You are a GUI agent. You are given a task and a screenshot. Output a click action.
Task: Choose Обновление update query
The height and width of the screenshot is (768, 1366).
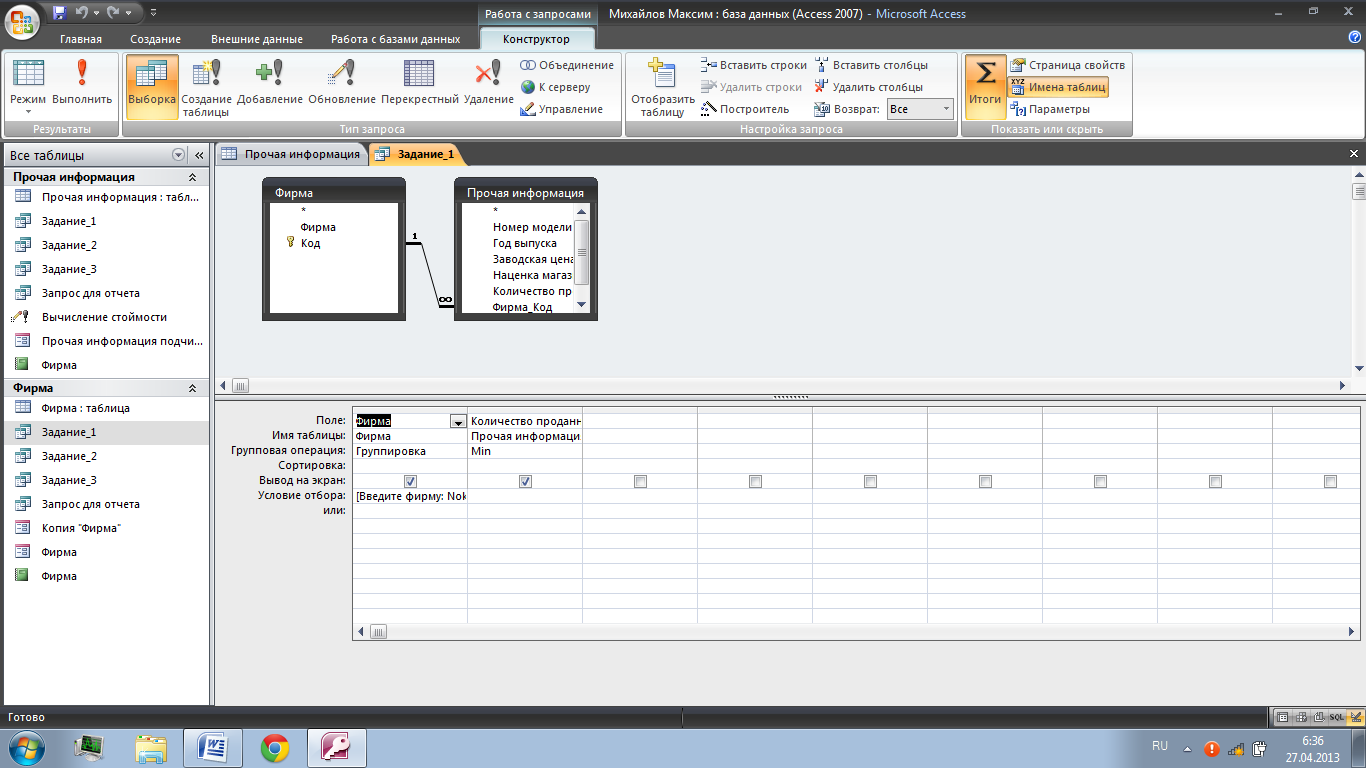(342, 86)
